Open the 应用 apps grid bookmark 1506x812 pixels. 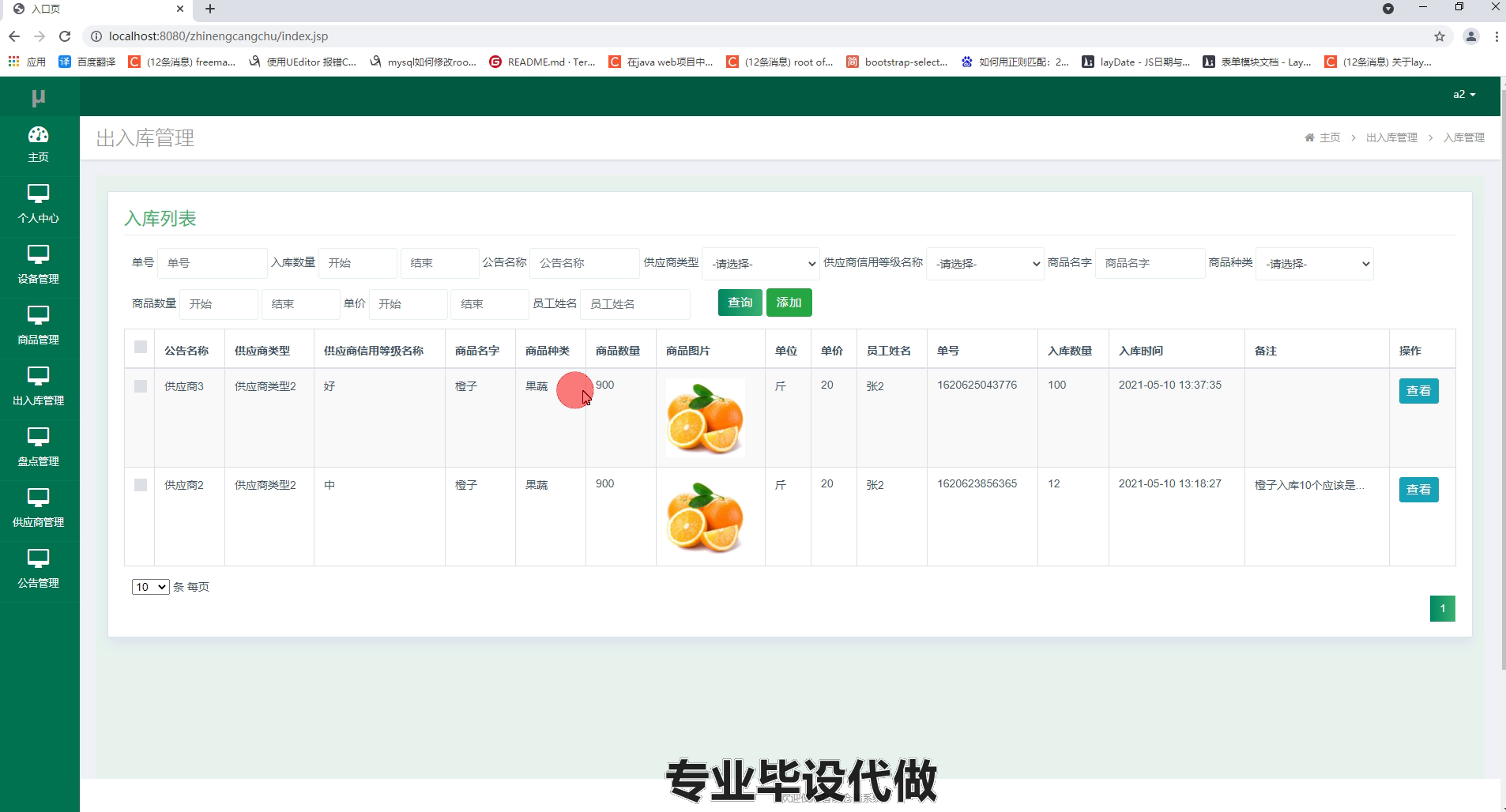27,62
